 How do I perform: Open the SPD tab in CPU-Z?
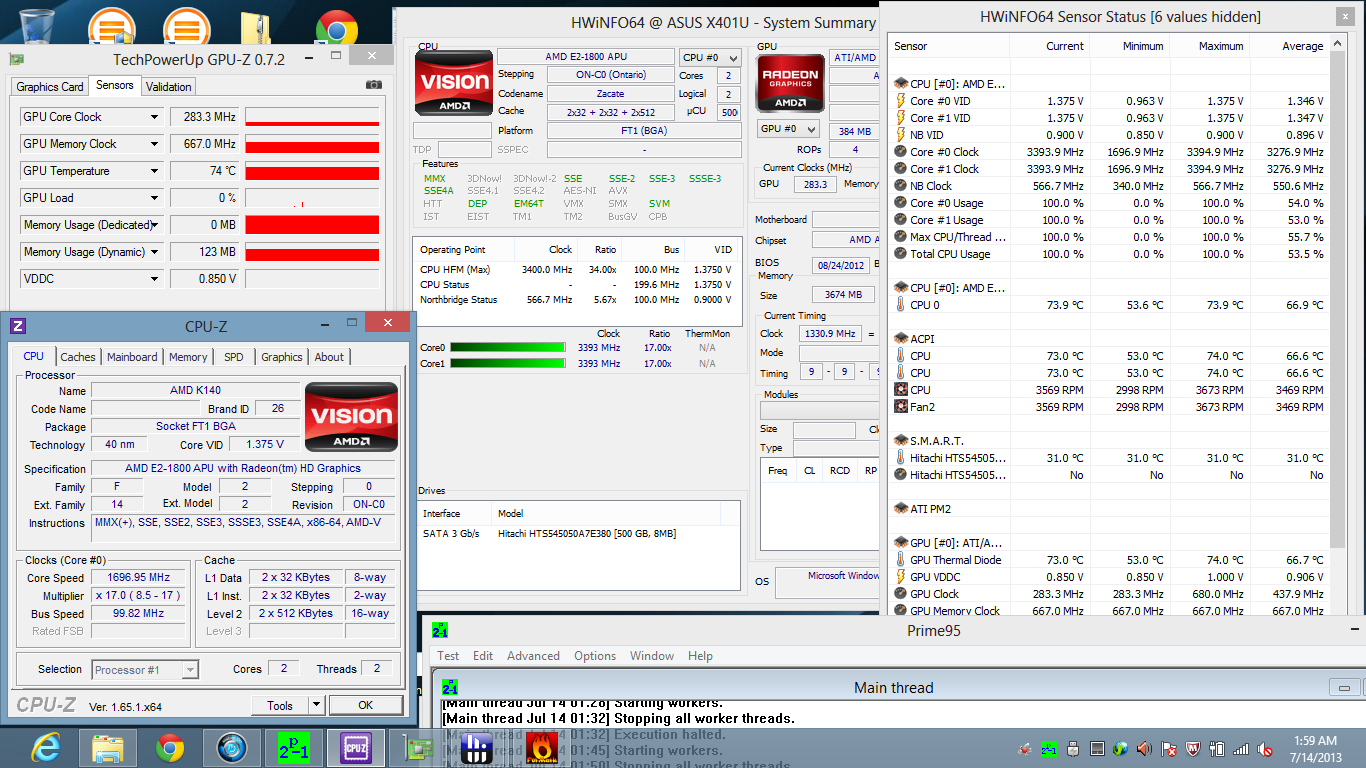pos(234,357)
